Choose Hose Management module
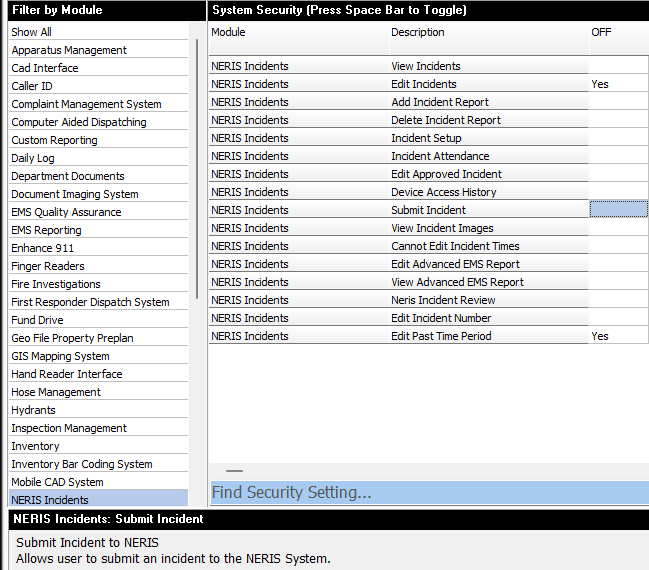Image resolution: width=649 pixels, height=570 pixels. click(x=99, y=392)
